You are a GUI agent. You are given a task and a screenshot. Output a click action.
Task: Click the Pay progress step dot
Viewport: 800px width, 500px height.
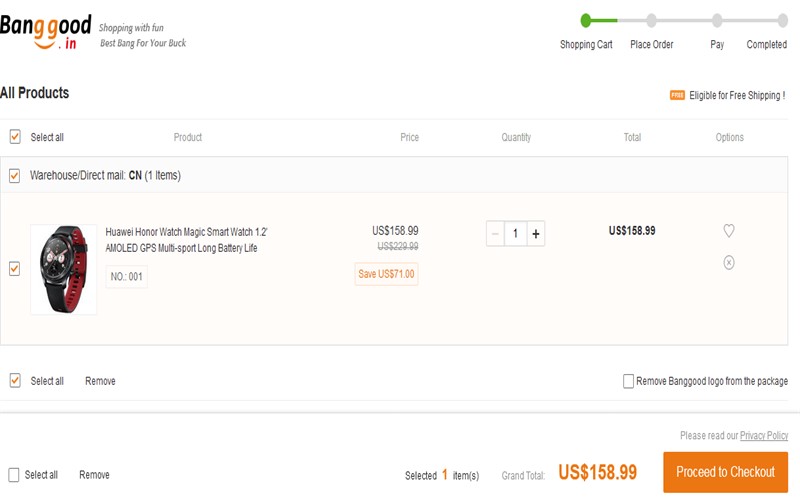coord(717,20)
